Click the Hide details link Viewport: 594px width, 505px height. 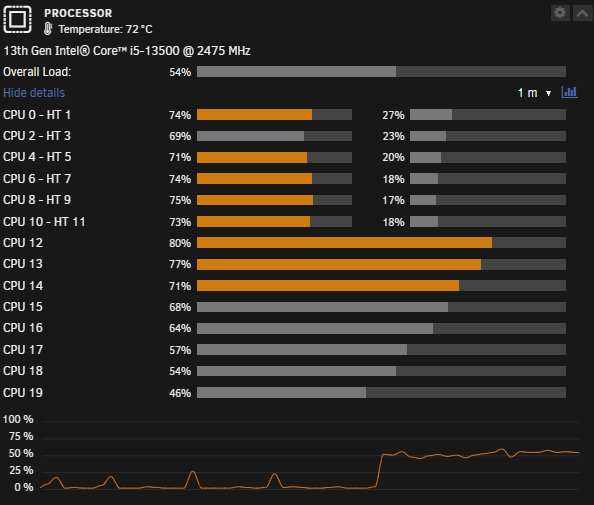click(x=34, y=93)
